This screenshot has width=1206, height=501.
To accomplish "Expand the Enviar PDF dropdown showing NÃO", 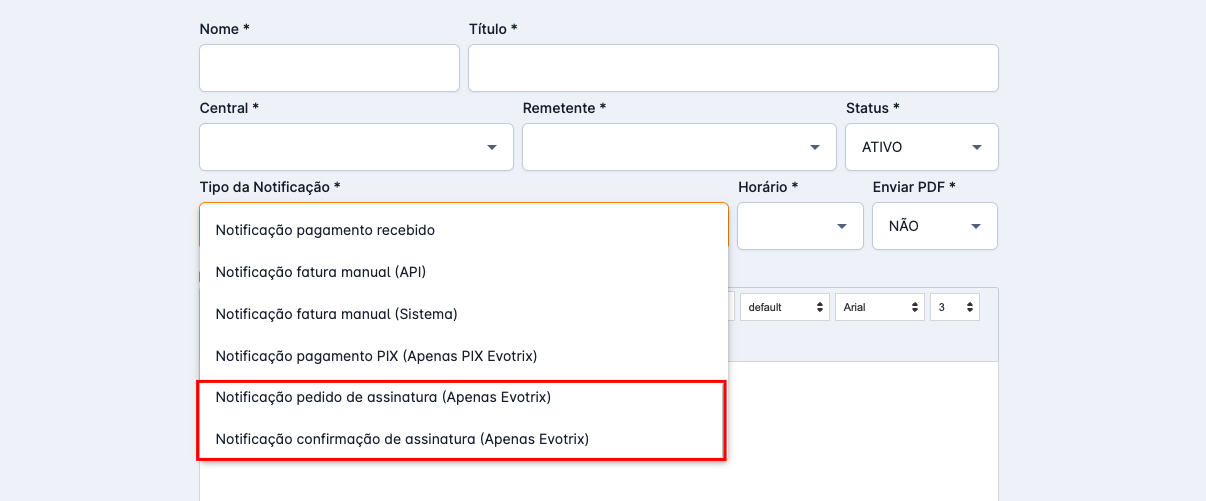I will point(934,226).
